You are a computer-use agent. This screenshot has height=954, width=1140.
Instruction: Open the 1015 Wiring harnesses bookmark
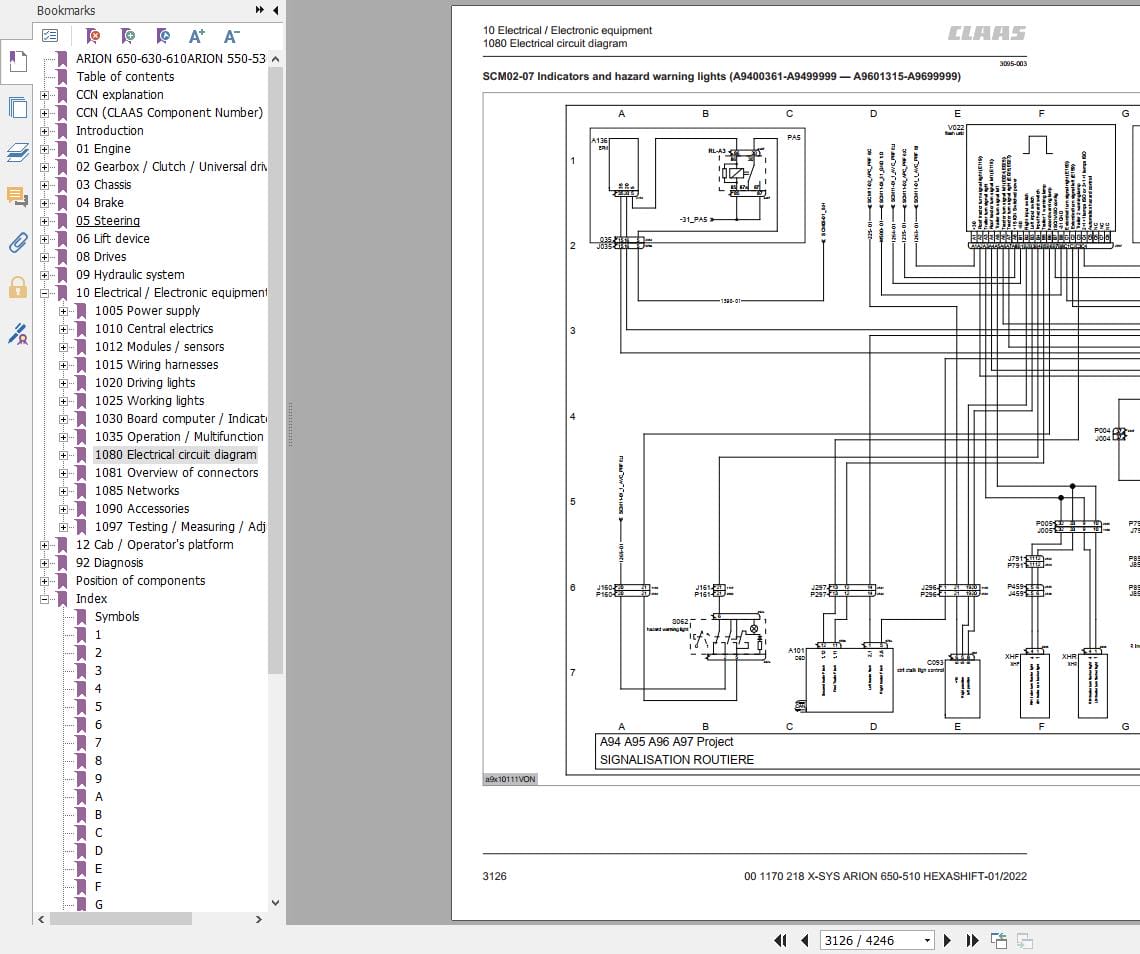(x=156, y=364)
